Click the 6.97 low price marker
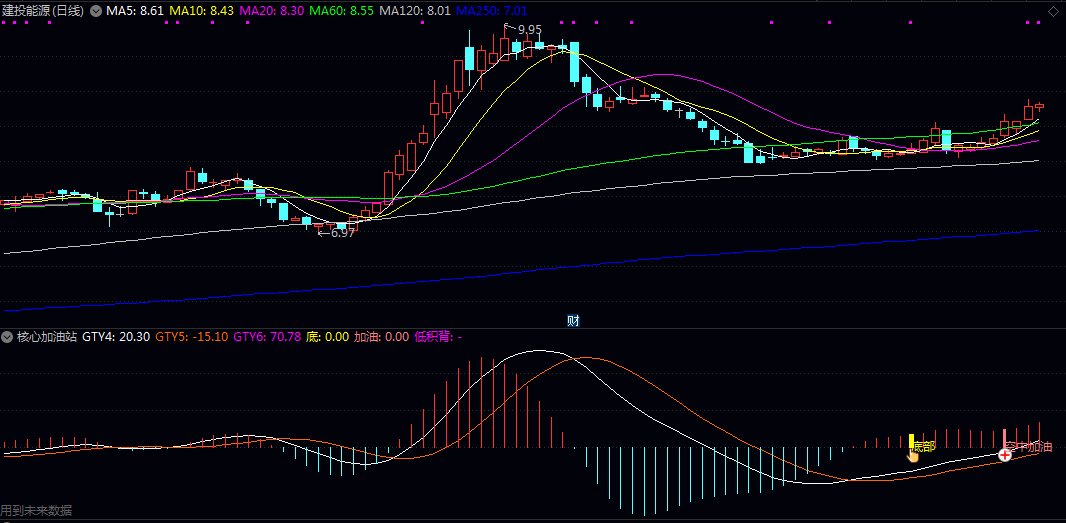The width and height of the screenshot is (1066, 523). 342,233
